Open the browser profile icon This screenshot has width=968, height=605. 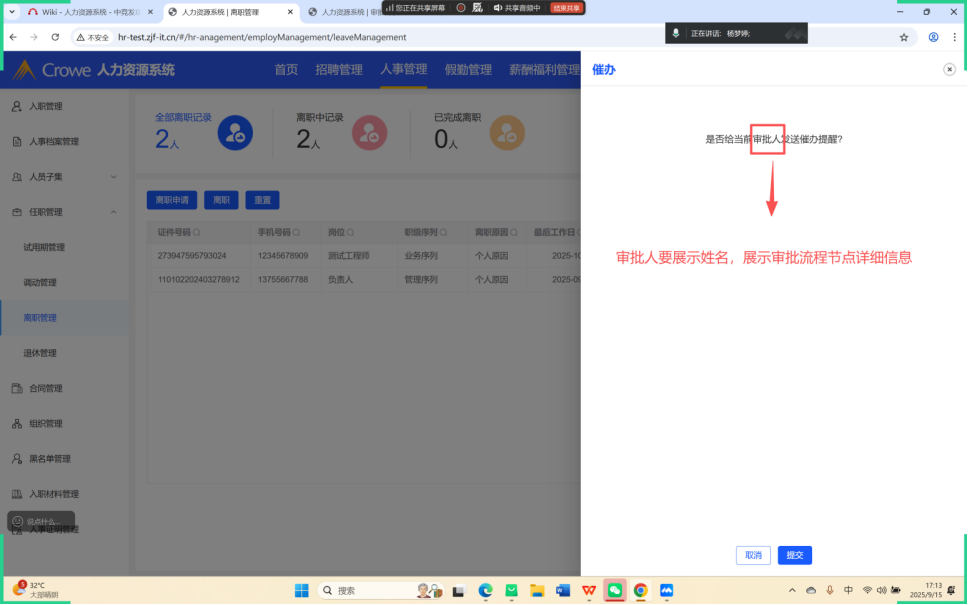click(x=933, y=37)
